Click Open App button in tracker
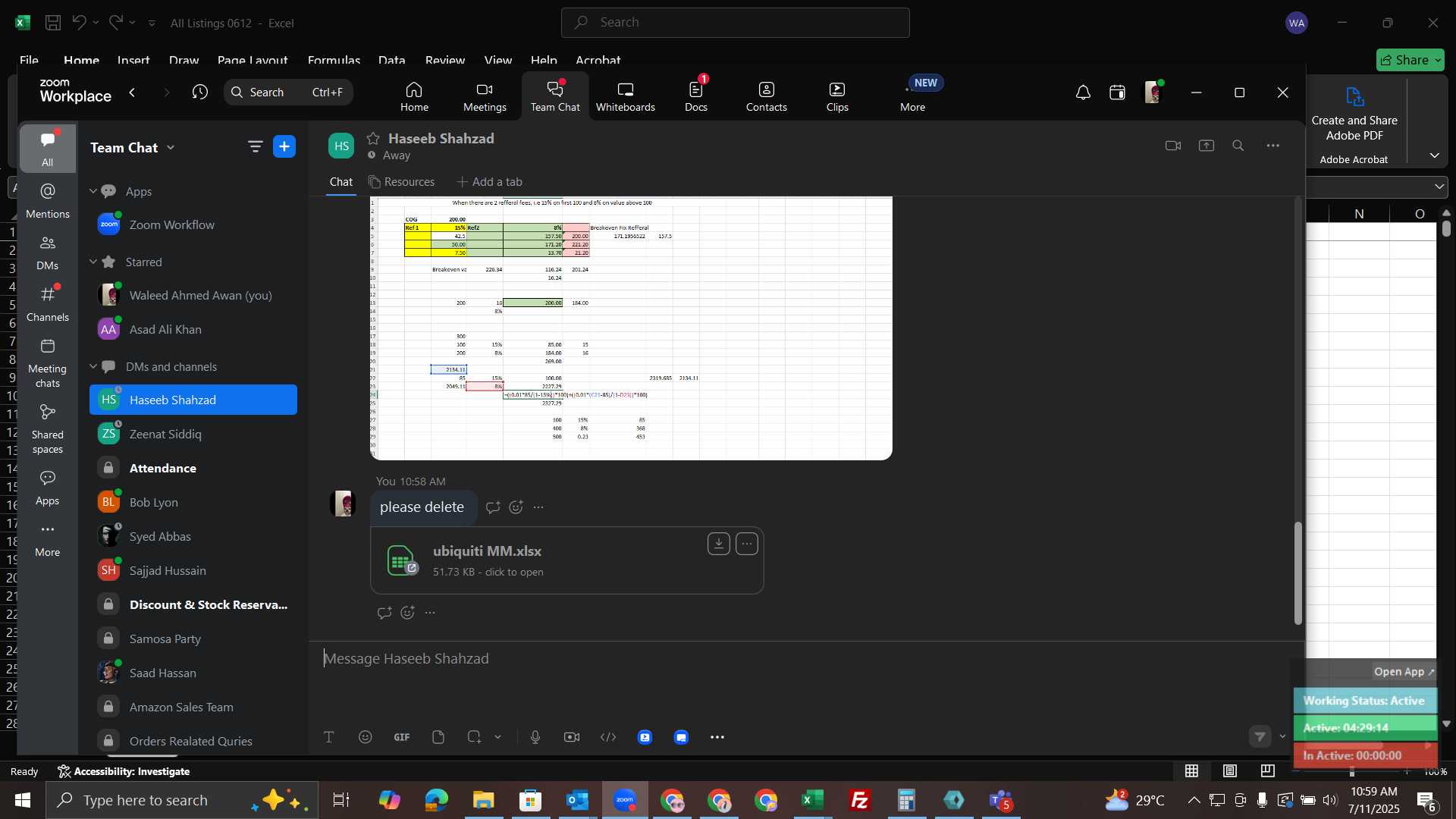The image size is (1456, 819). pos(1404,672)
